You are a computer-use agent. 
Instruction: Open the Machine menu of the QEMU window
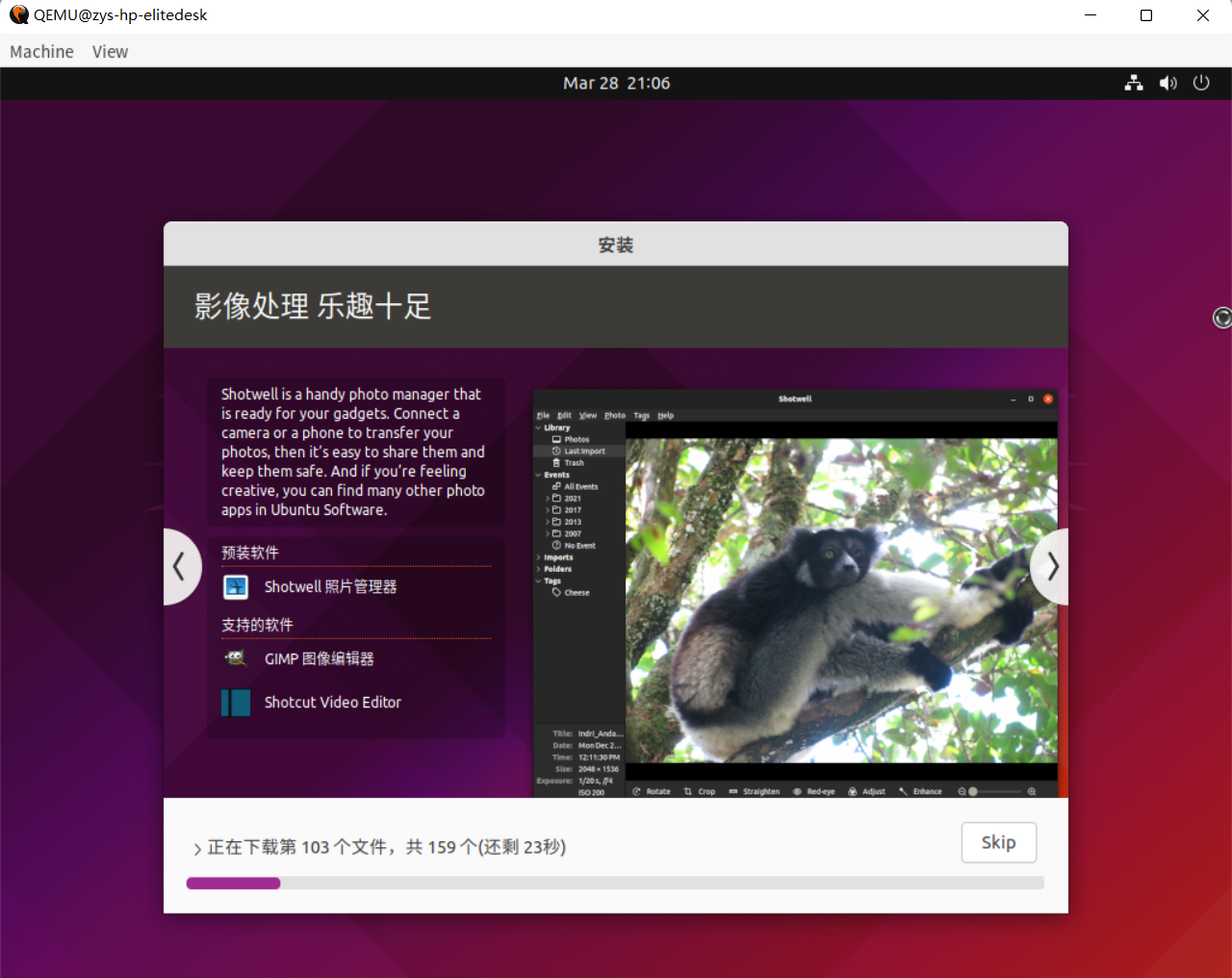click(40, 51)
